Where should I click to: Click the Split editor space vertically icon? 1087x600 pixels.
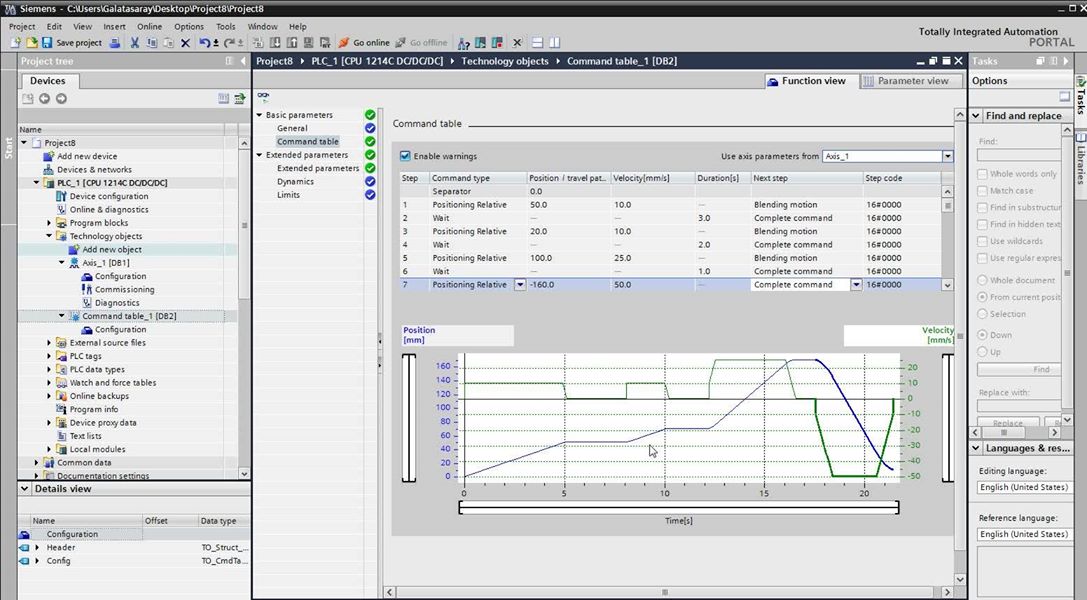tap(555, 43)
